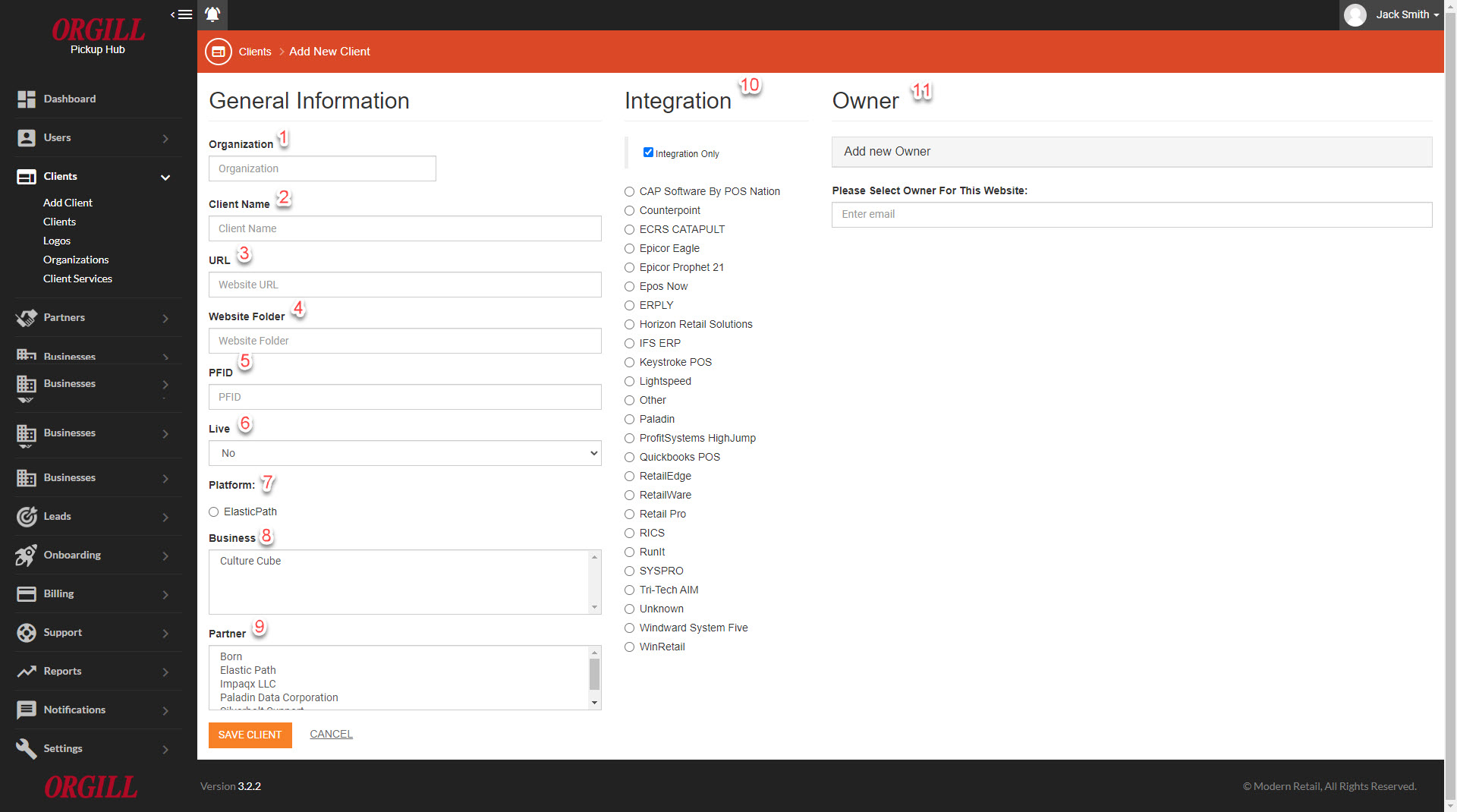Focus the Client Name input field
This screenshot has width=1457, height=812.
tap(405, 228)
